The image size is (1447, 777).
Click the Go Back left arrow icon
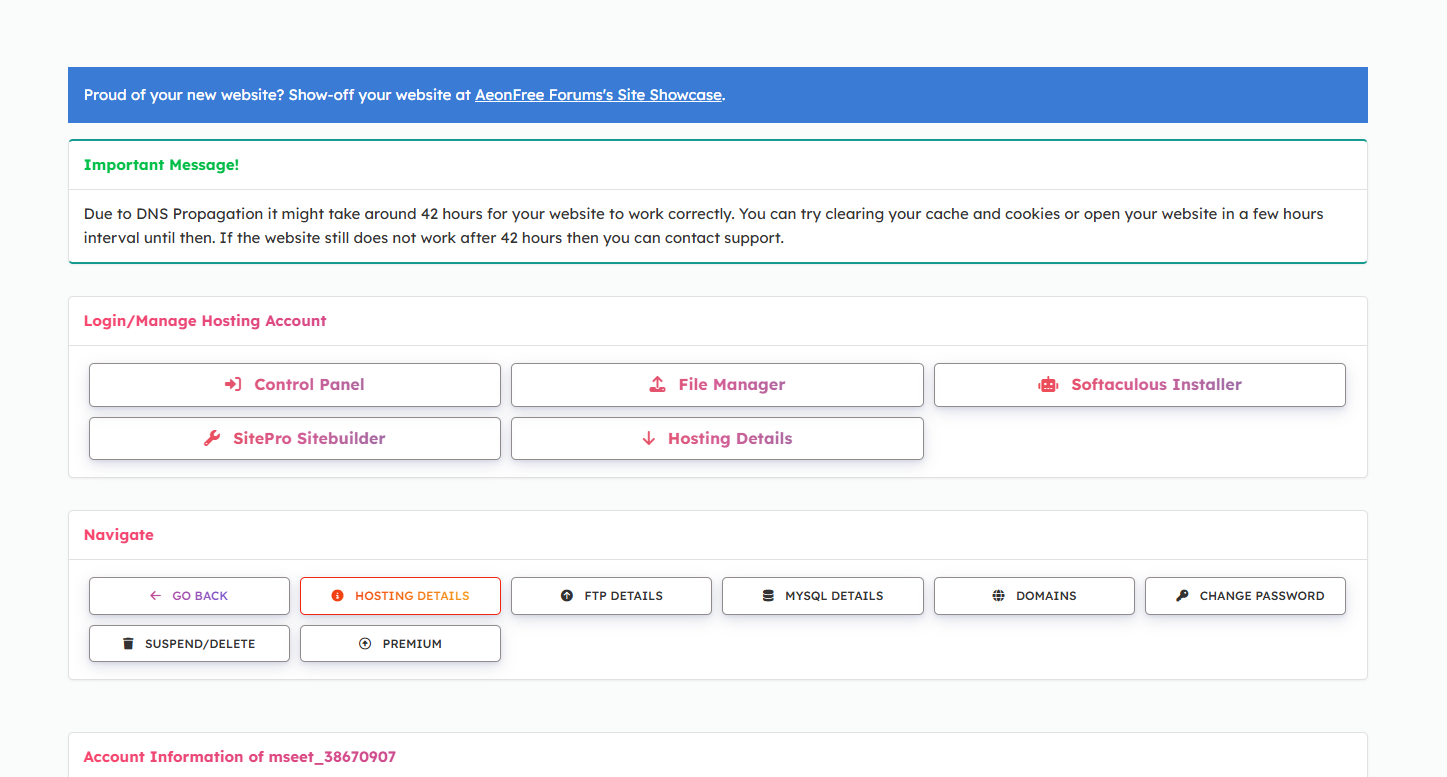click(155, 595)
